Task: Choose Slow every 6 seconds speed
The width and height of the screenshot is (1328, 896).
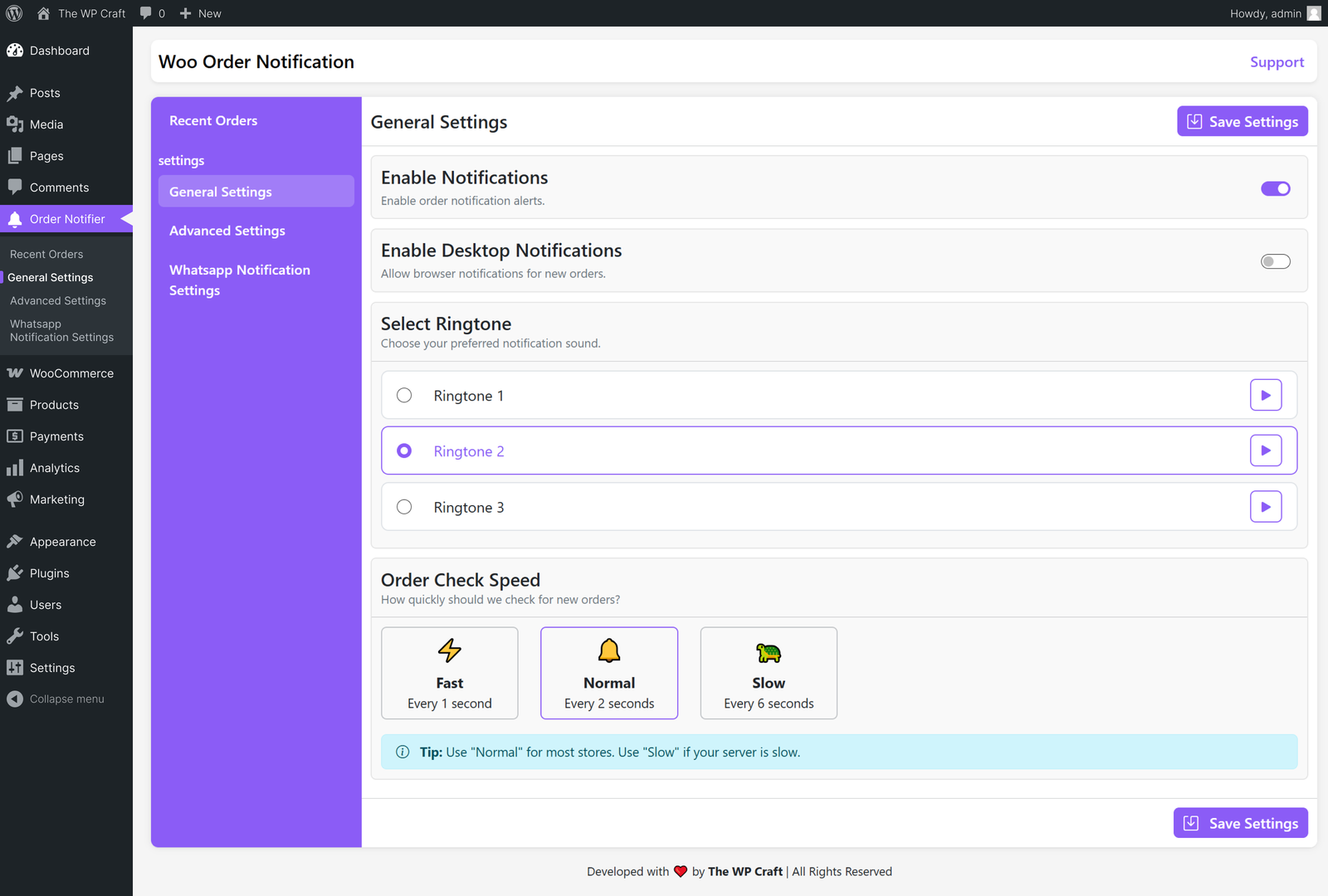Action: (x=769, y=673)
